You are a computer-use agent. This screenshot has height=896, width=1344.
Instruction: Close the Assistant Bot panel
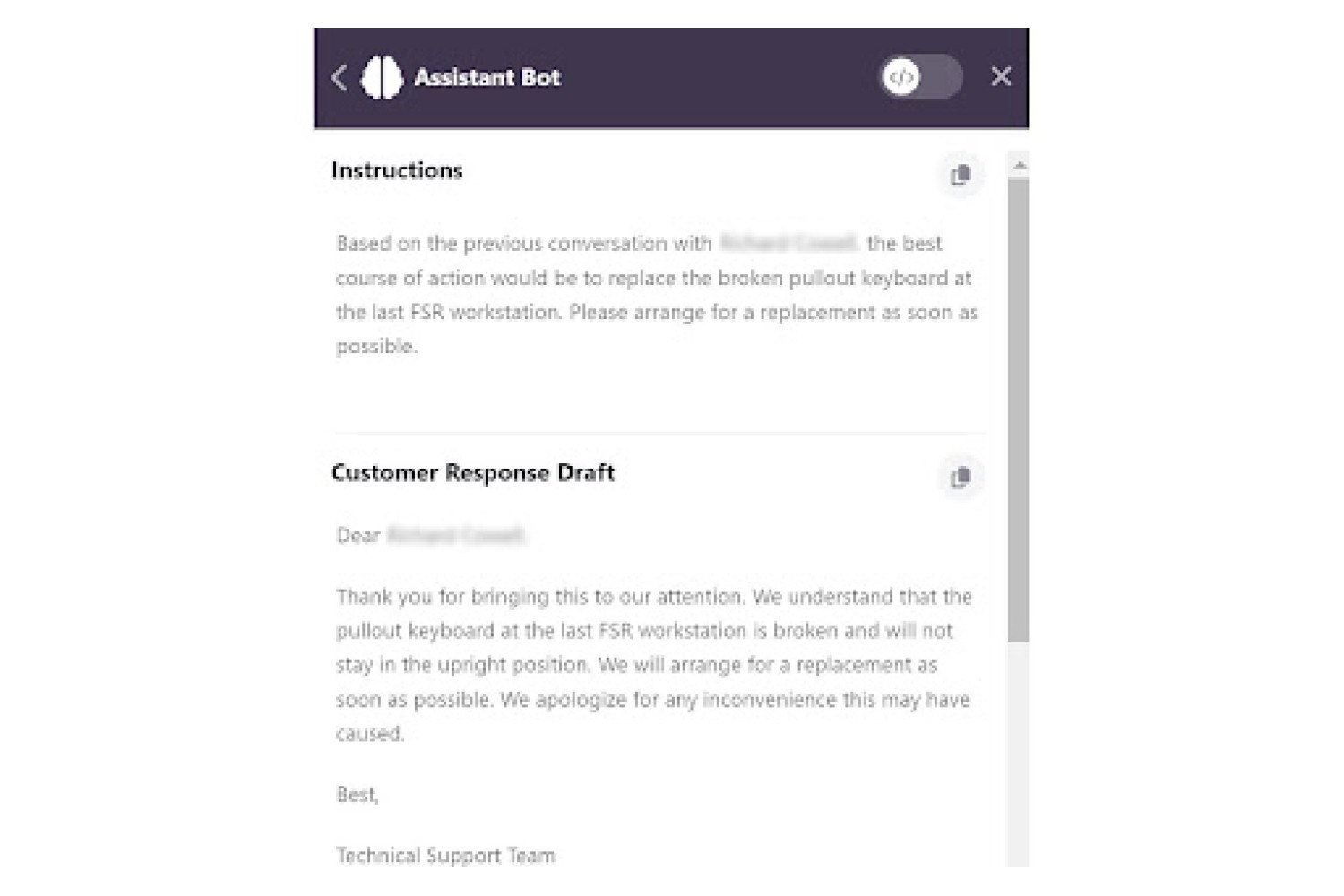(1001, 77)
